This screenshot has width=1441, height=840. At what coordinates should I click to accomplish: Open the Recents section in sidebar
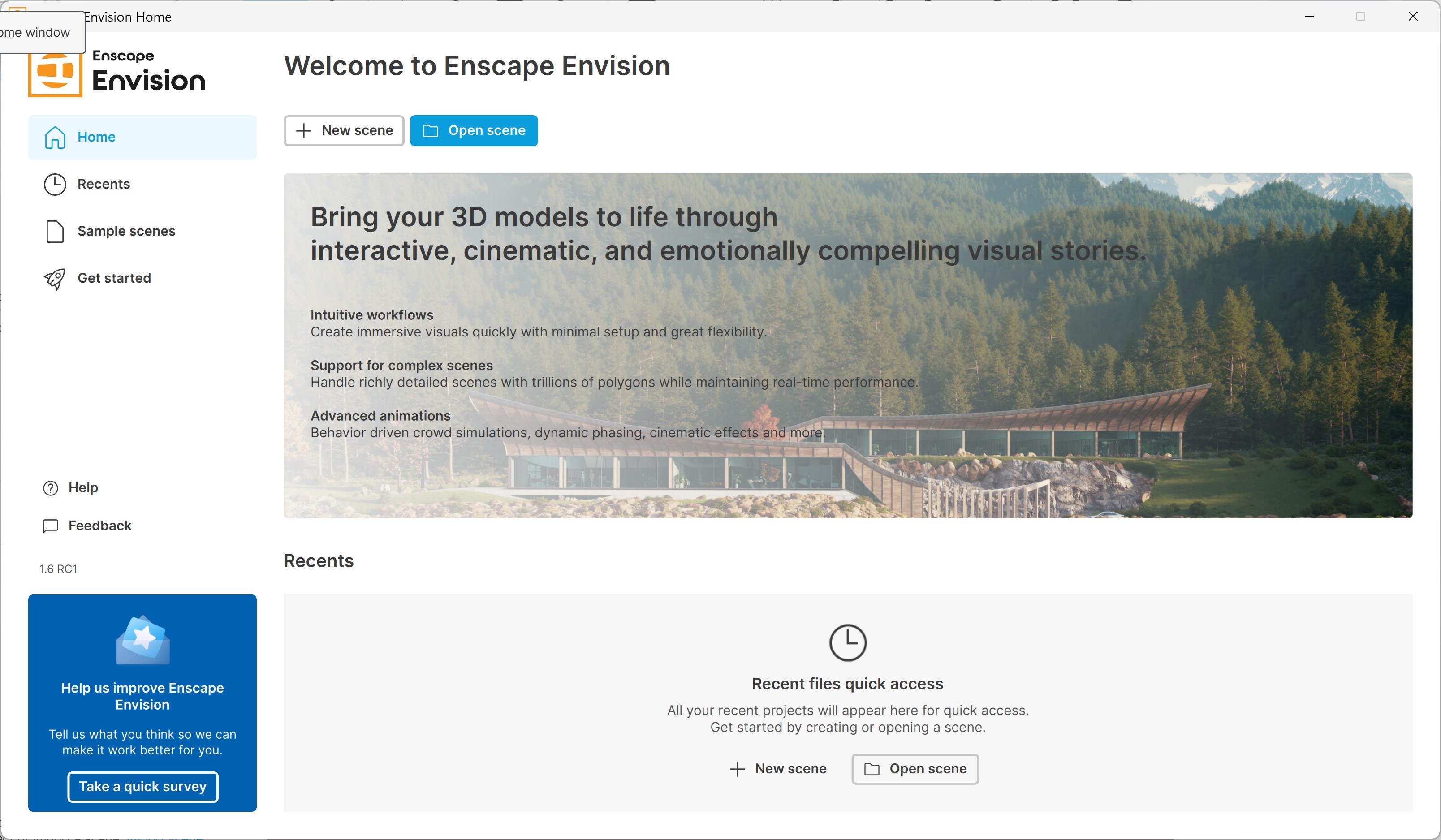[x=142, y=184]
